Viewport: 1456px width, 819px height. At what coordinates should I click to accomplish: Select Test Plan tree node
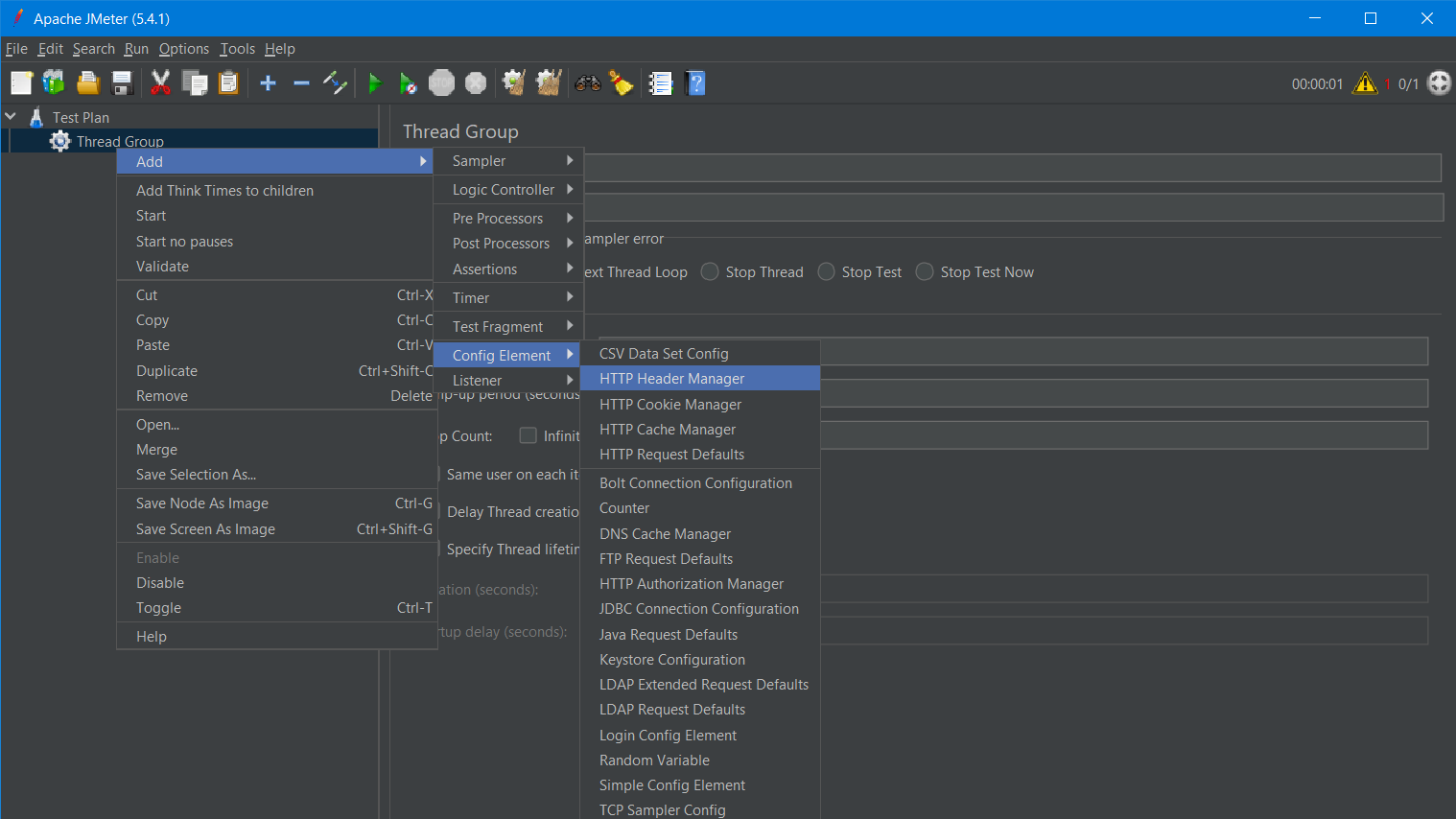[x=81, y=117]
